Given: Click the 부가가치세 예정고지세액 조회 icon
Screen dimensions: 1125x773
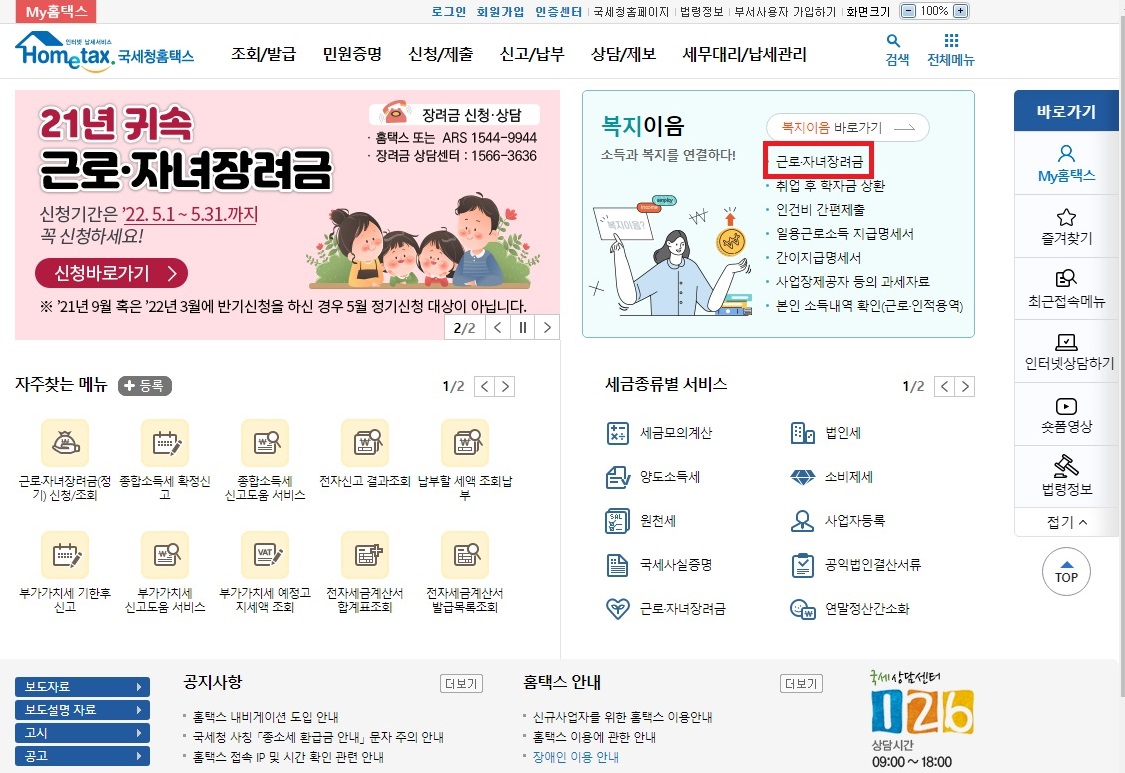Looking at the screenshot, I should [x=265, y=555].
